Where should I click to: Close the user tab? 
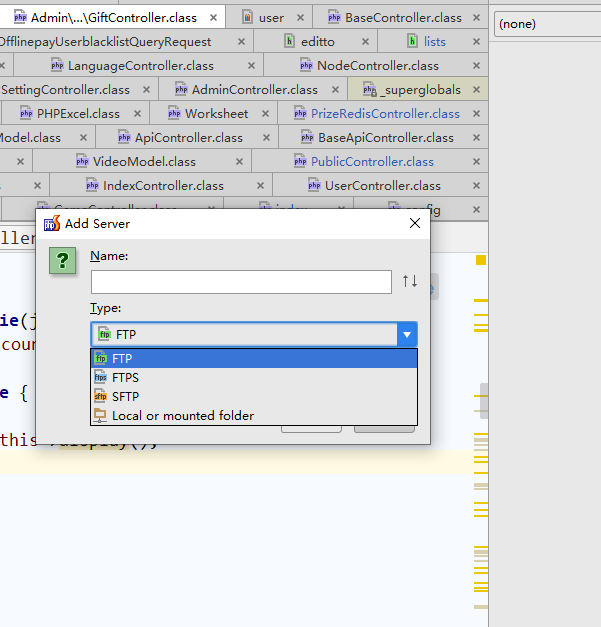[x=300, y=18]
